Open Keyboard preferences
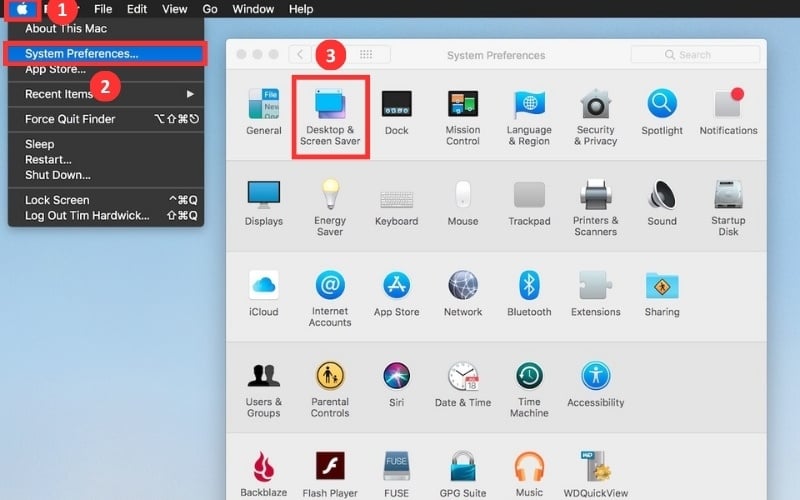 tap(396, 208)
